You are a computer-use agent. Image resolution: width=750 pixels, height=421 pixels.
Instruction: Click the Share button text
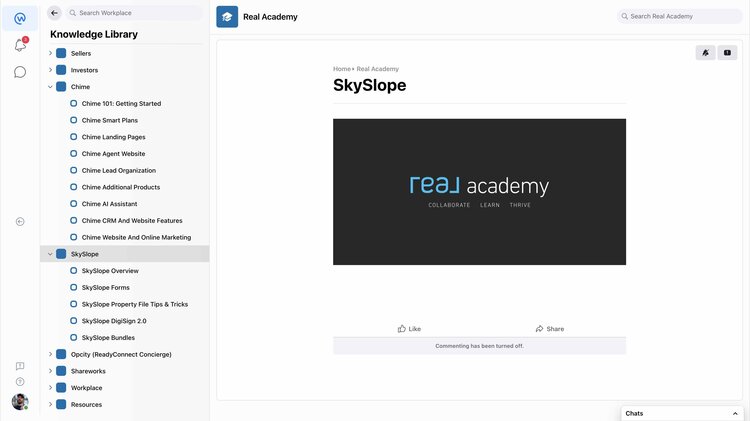coord(555,329)
